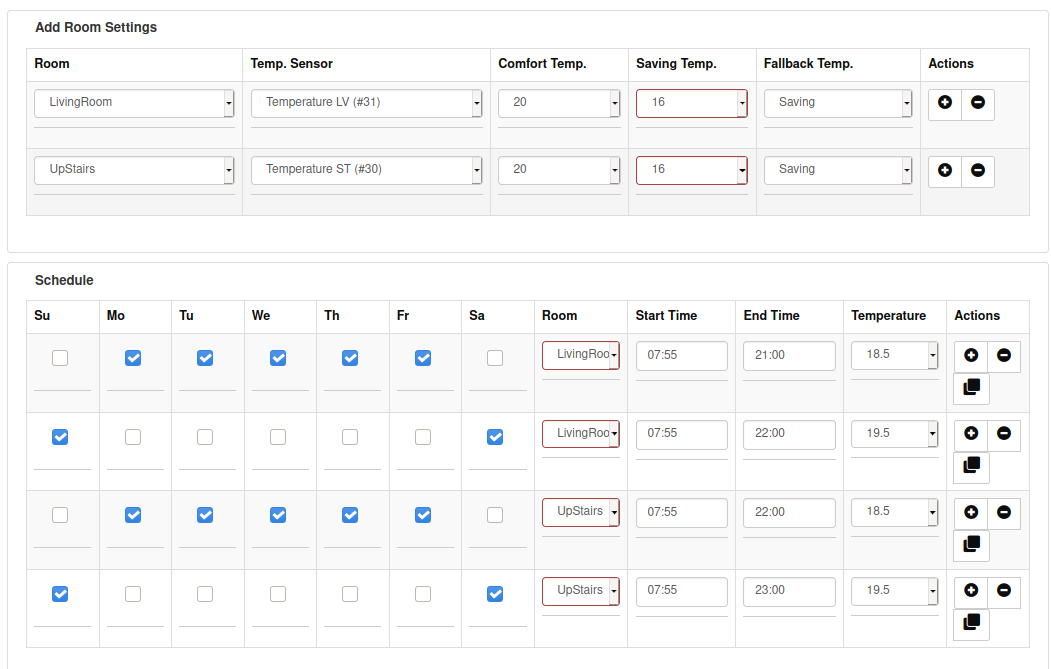Uncheck Saturday in the last schedule row

pyautogui.click(x=495, y=594)
